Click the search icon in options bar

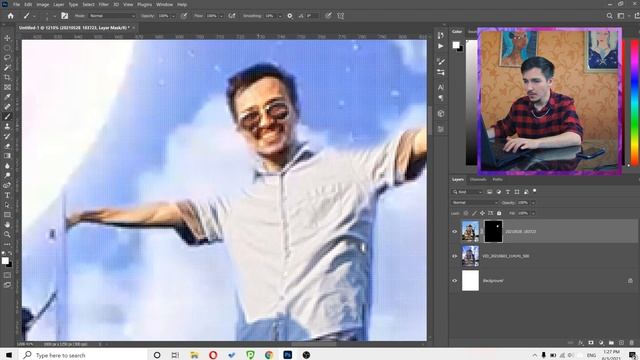[609, 16]
